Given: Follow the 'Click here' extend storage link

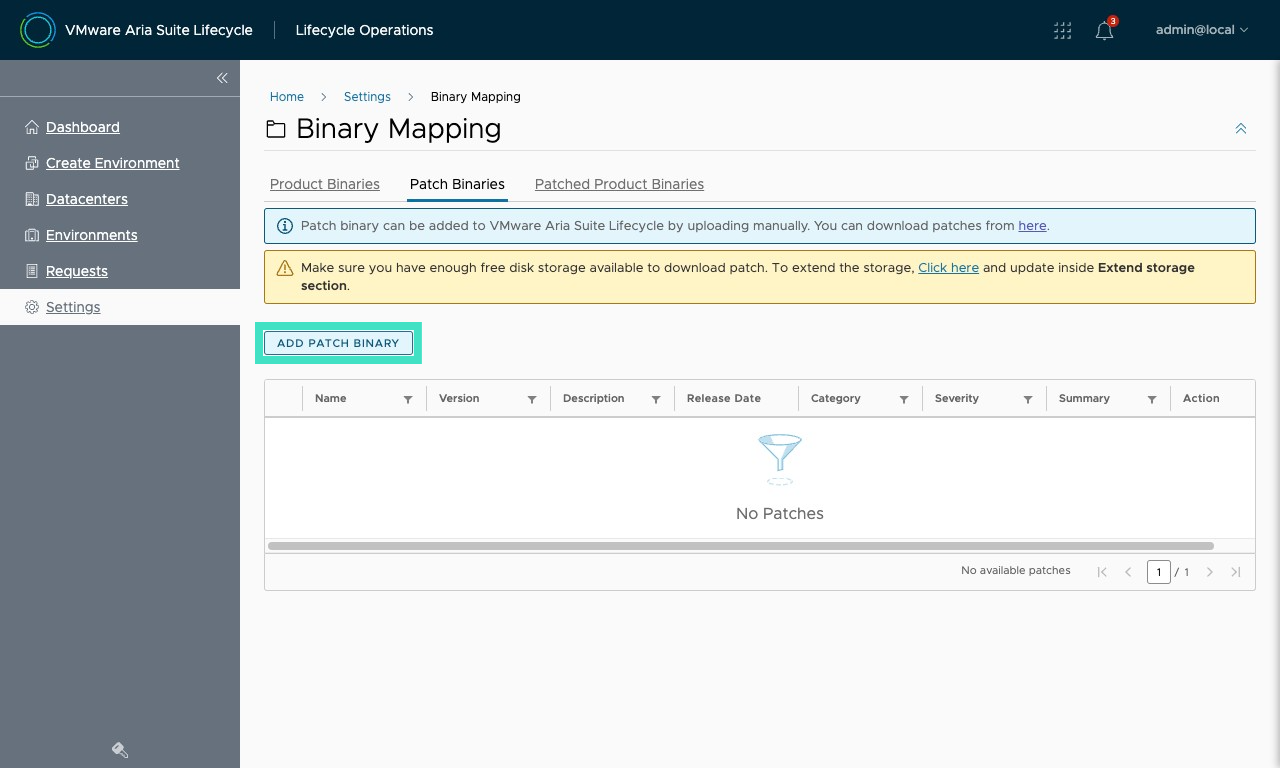Looking at the screenshot, I should pos(948,268).
